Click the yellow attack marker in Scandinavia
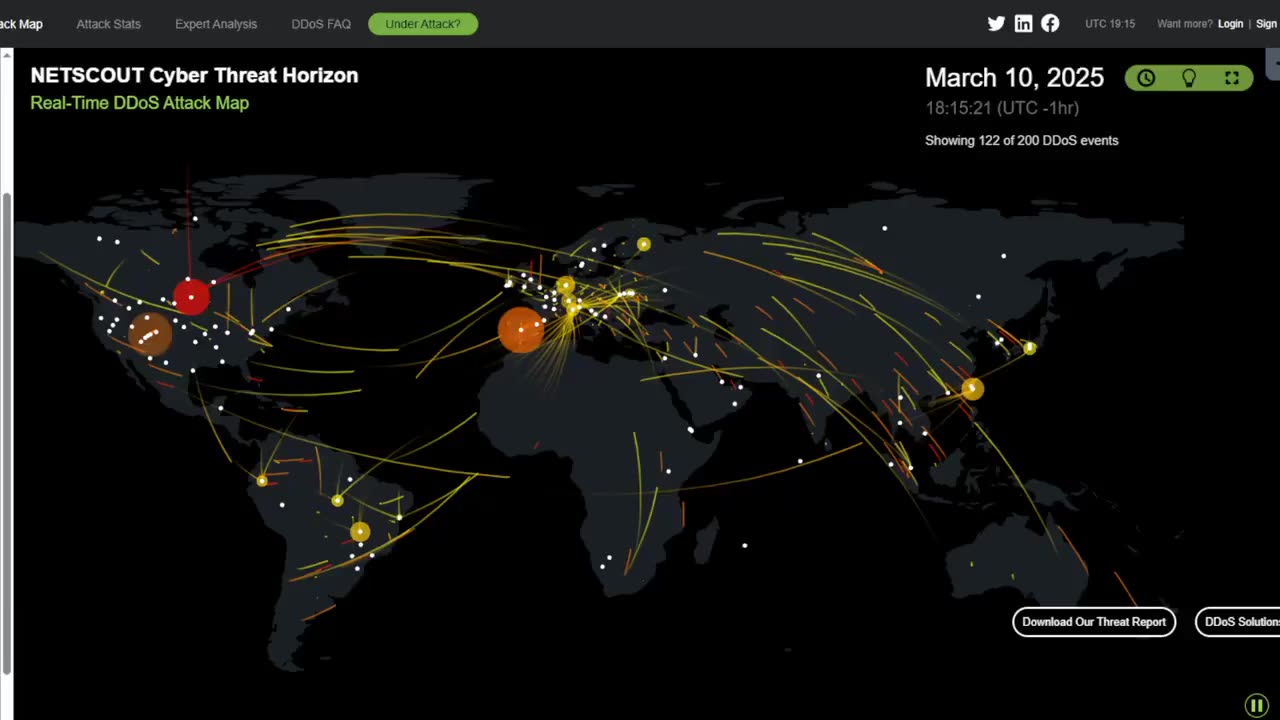Screen dimensions: 1280x720 643,244
